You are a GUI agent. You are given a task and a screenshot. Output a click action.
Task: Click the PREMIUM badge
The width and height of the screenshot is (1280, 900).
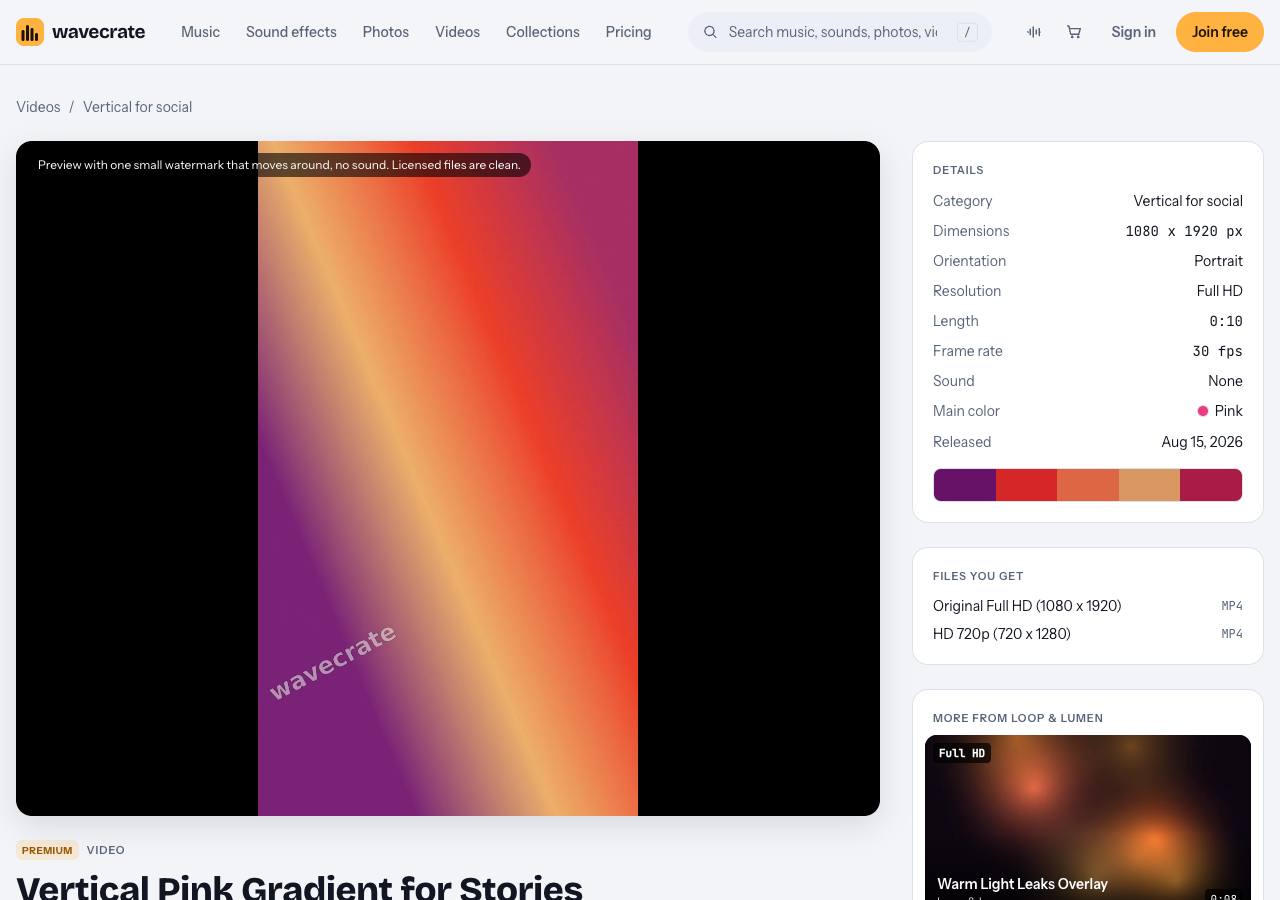(x=47, y=850)
